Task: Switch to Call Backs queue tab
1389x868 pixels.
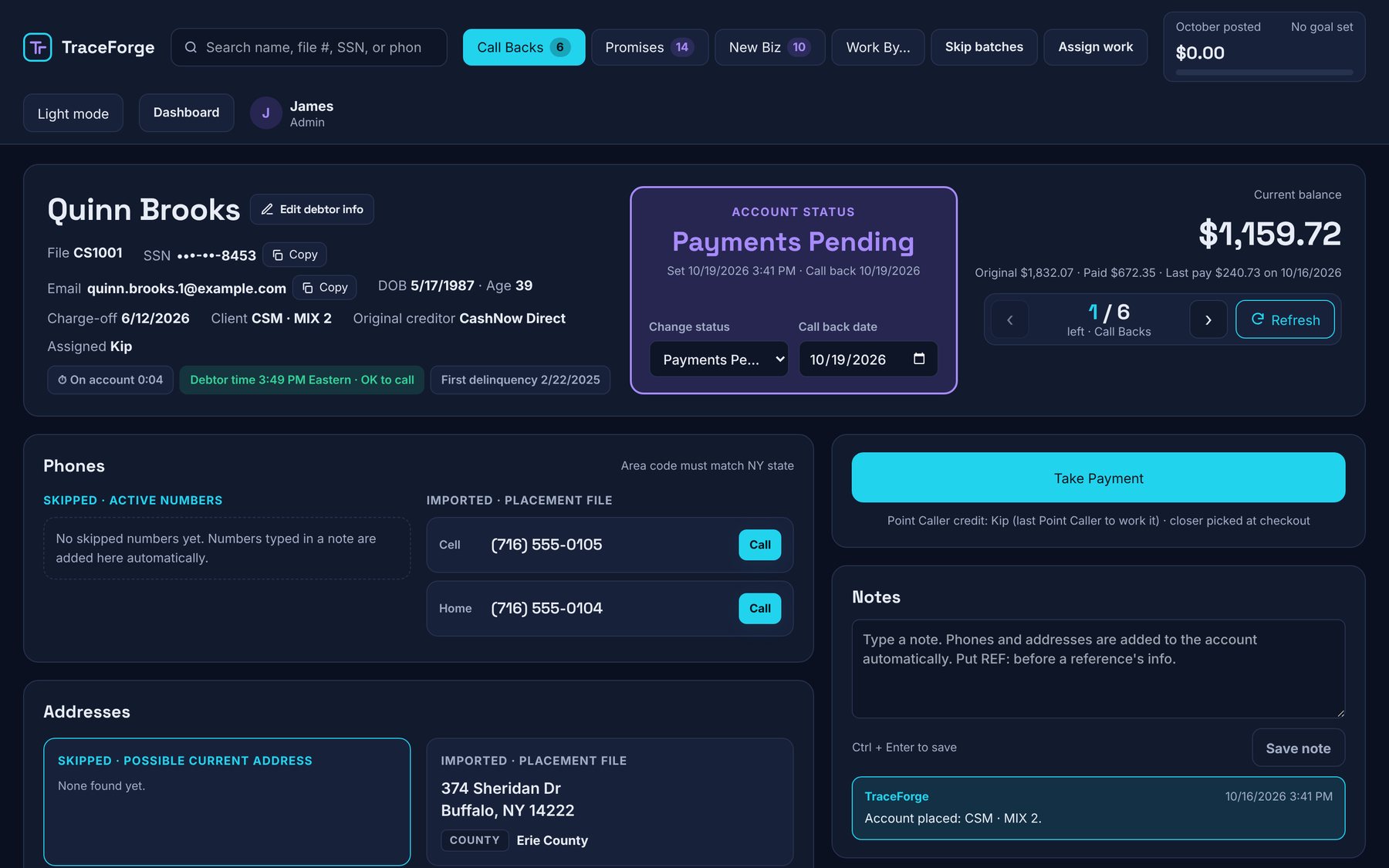Action: pyautogui.click(x=524, y=47)
